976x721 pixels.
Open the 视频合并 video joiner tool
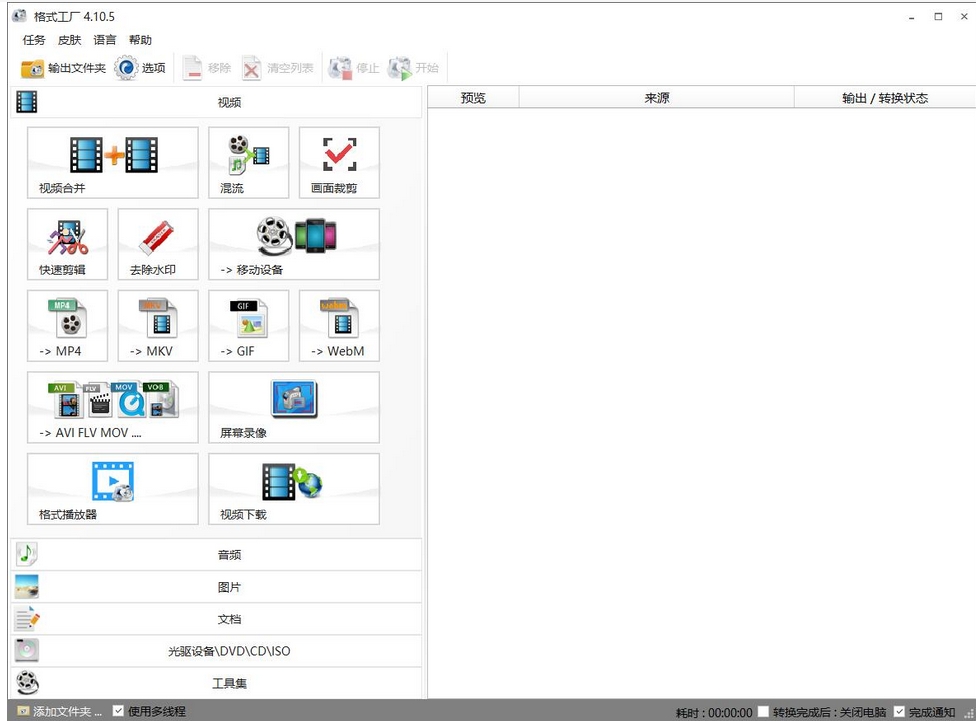pyautogui.click(x=113, y=163)
